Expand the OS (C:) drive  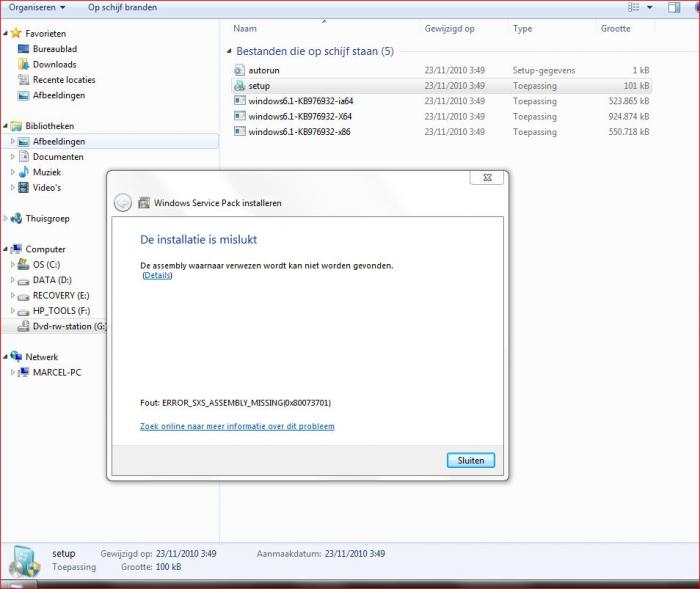pos(12,265)
